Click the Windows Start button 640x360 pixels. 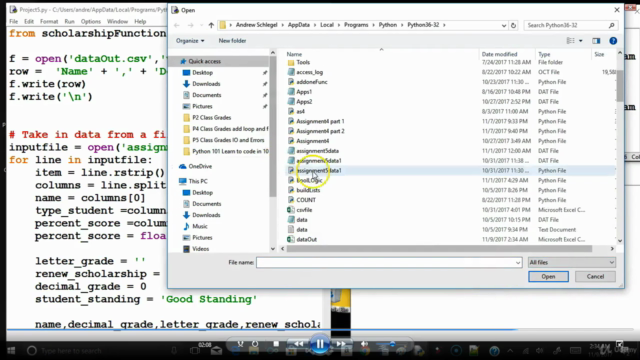pyautogui.click(x=11, y=351)
